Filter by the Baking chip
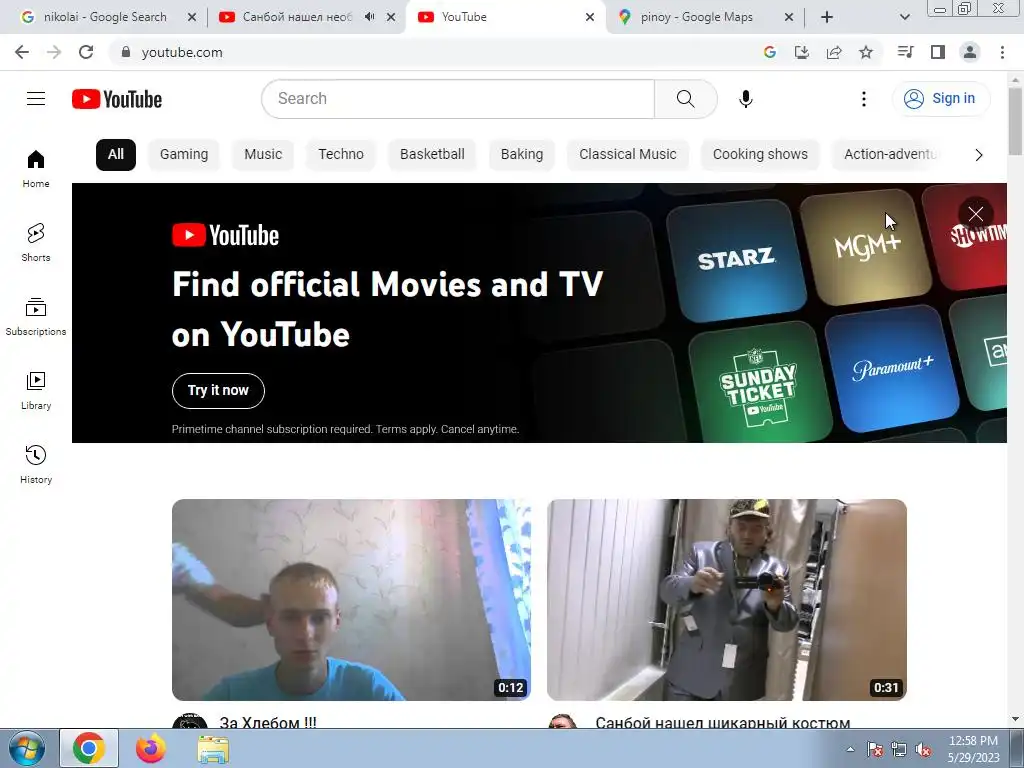 tap(522, 155)
